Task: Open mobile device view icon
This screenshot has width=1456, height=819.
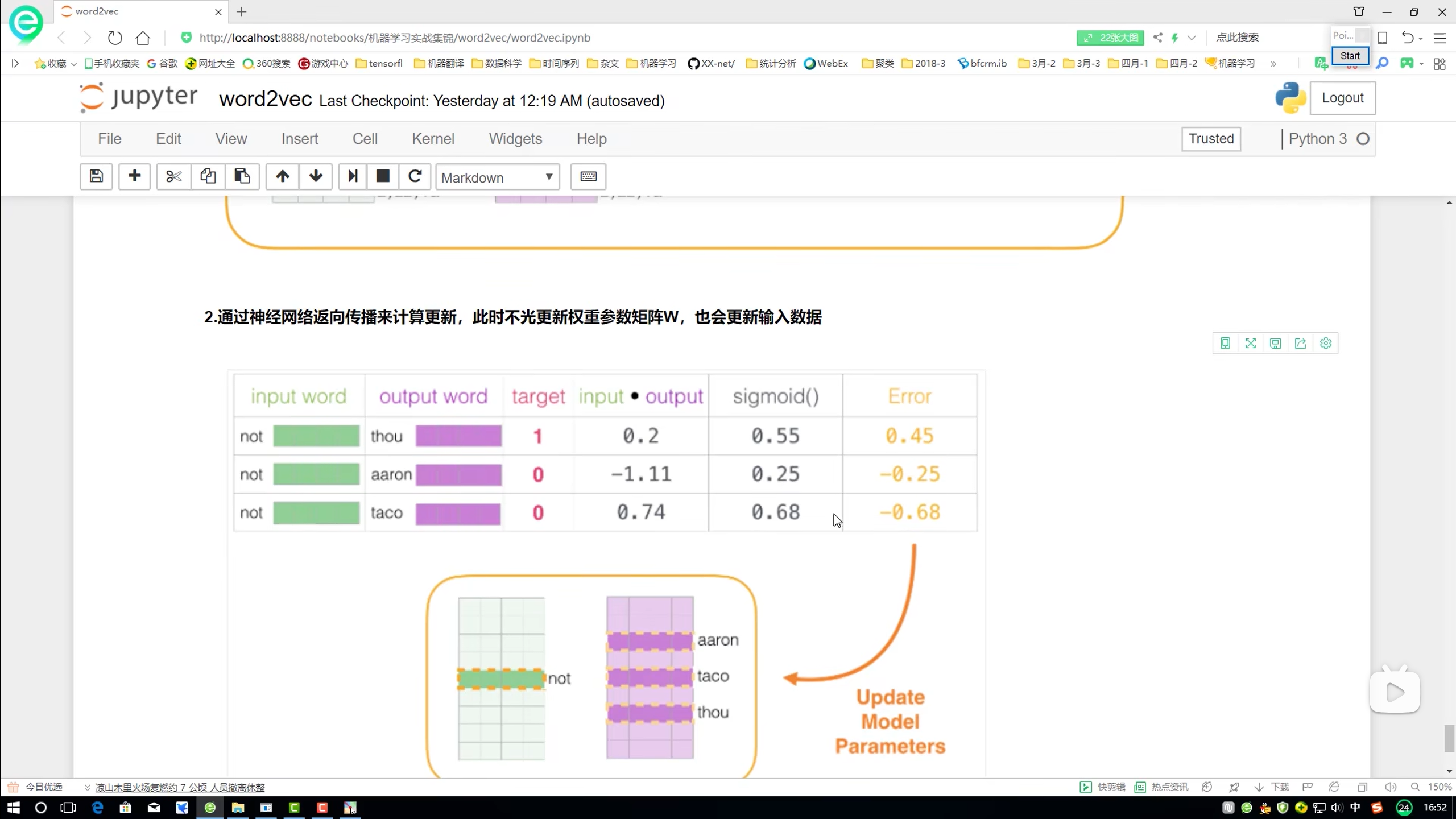Action: point(1383,38)
